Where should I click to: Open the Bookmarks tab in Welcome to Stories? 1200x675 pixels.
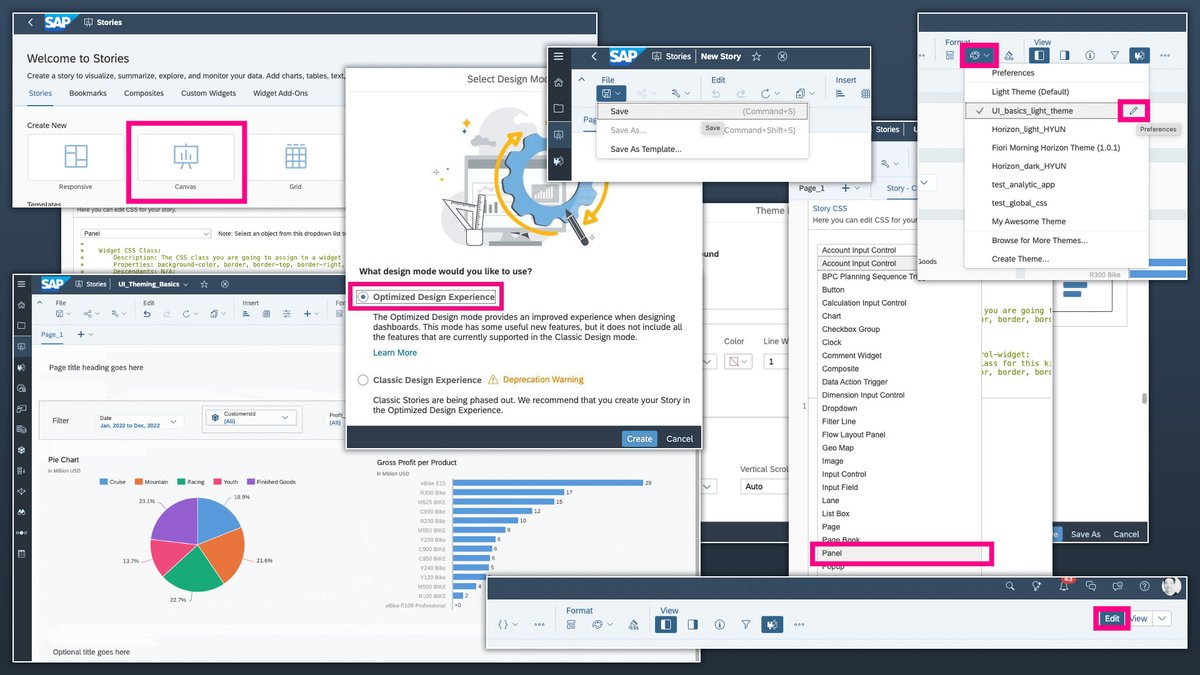pos(88,93)
